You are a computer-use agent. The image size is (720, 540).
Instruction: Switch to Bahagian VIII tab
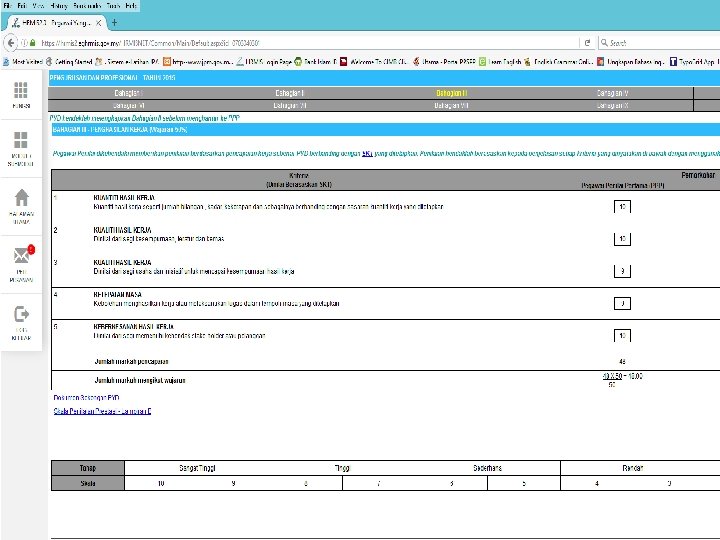coord(451,106)
